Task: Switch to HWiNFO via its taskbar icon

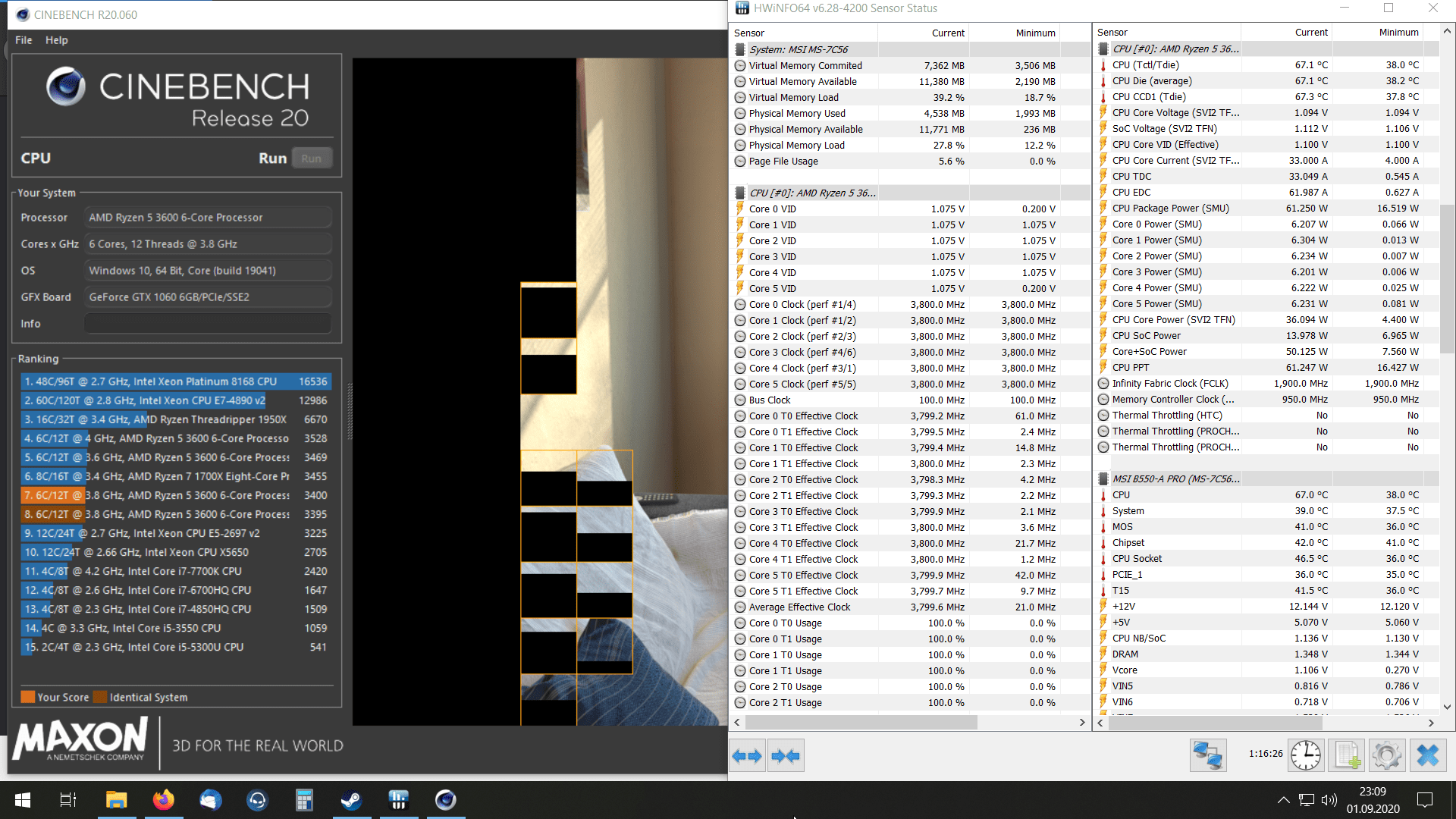Action: 398,800
